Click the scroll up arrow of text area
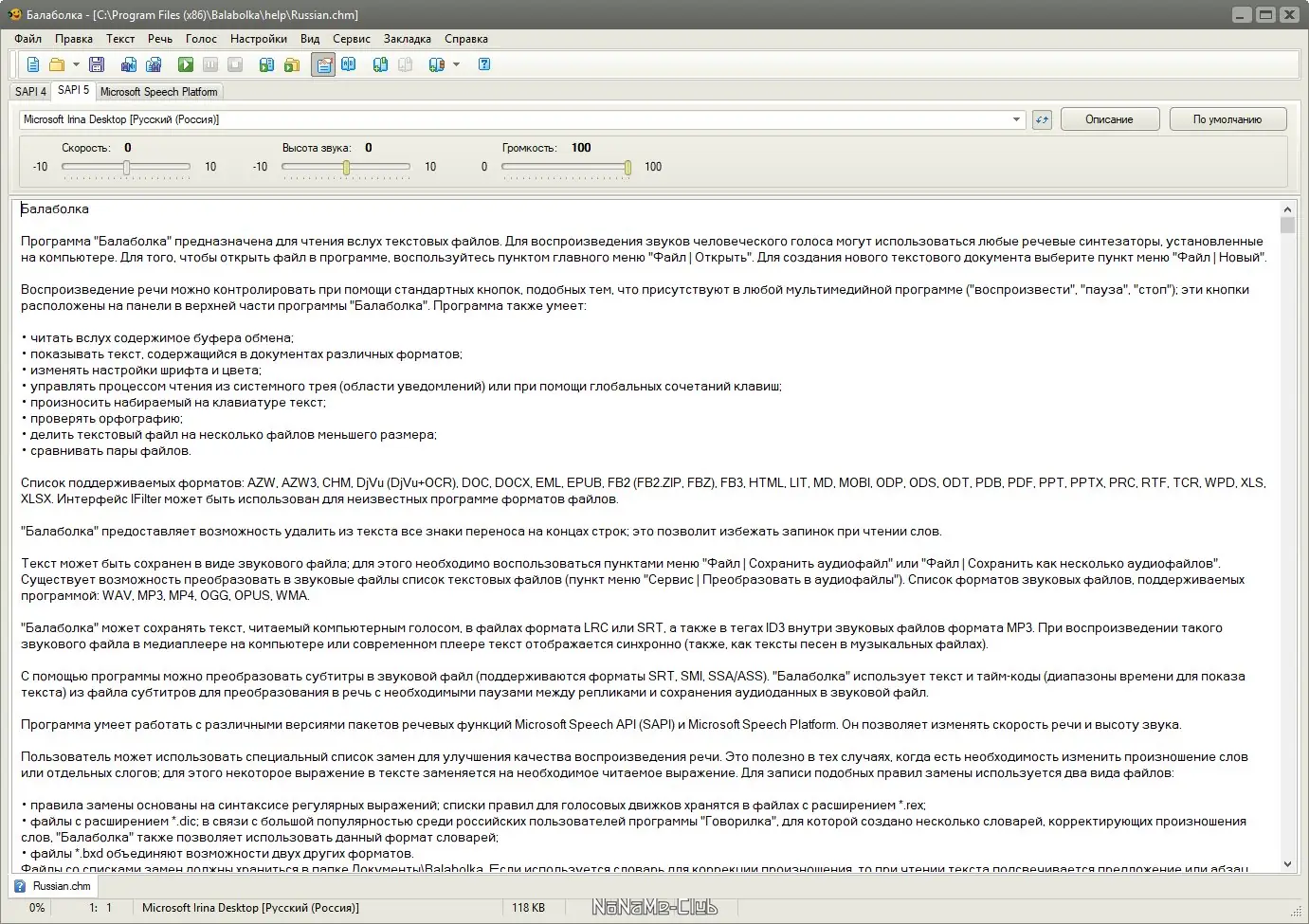 1287,209
